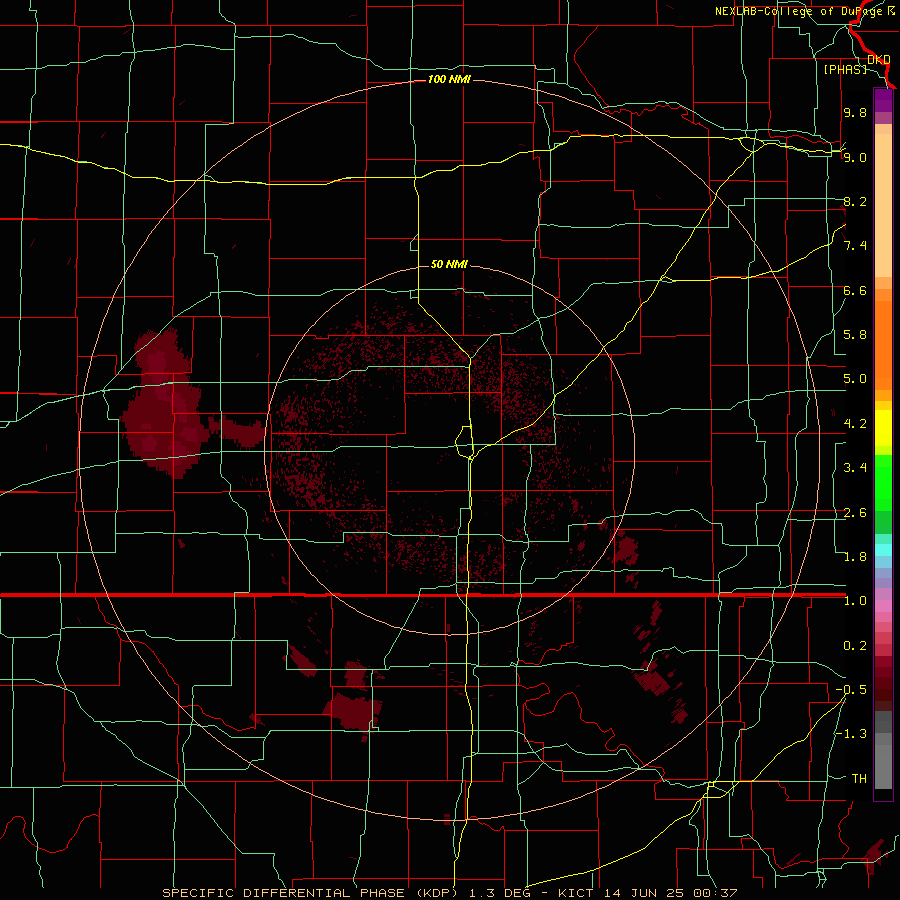Click the 0.2 scale value
The width and height of the screenshot is (900, 900).
pyautogui.click(x=855, y=646)
